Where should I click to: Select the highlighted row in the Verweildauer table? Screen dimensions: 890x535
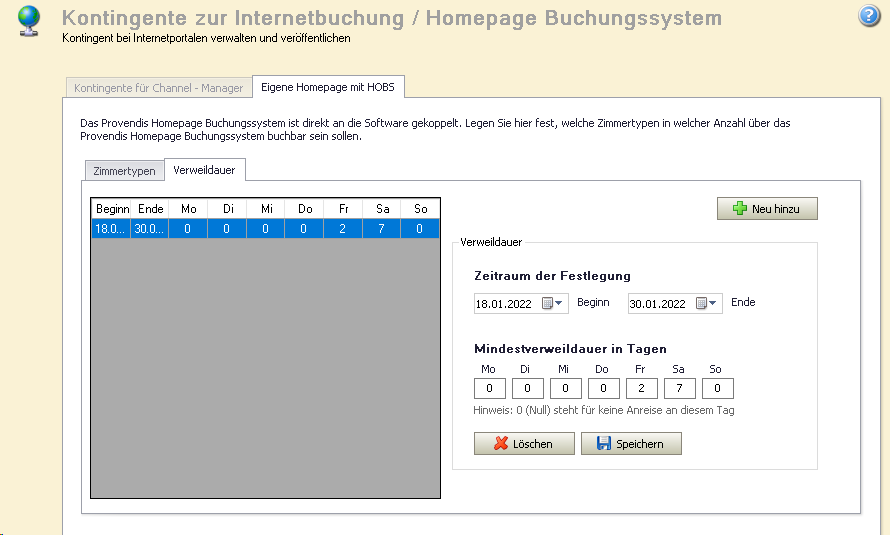point(265,229)
